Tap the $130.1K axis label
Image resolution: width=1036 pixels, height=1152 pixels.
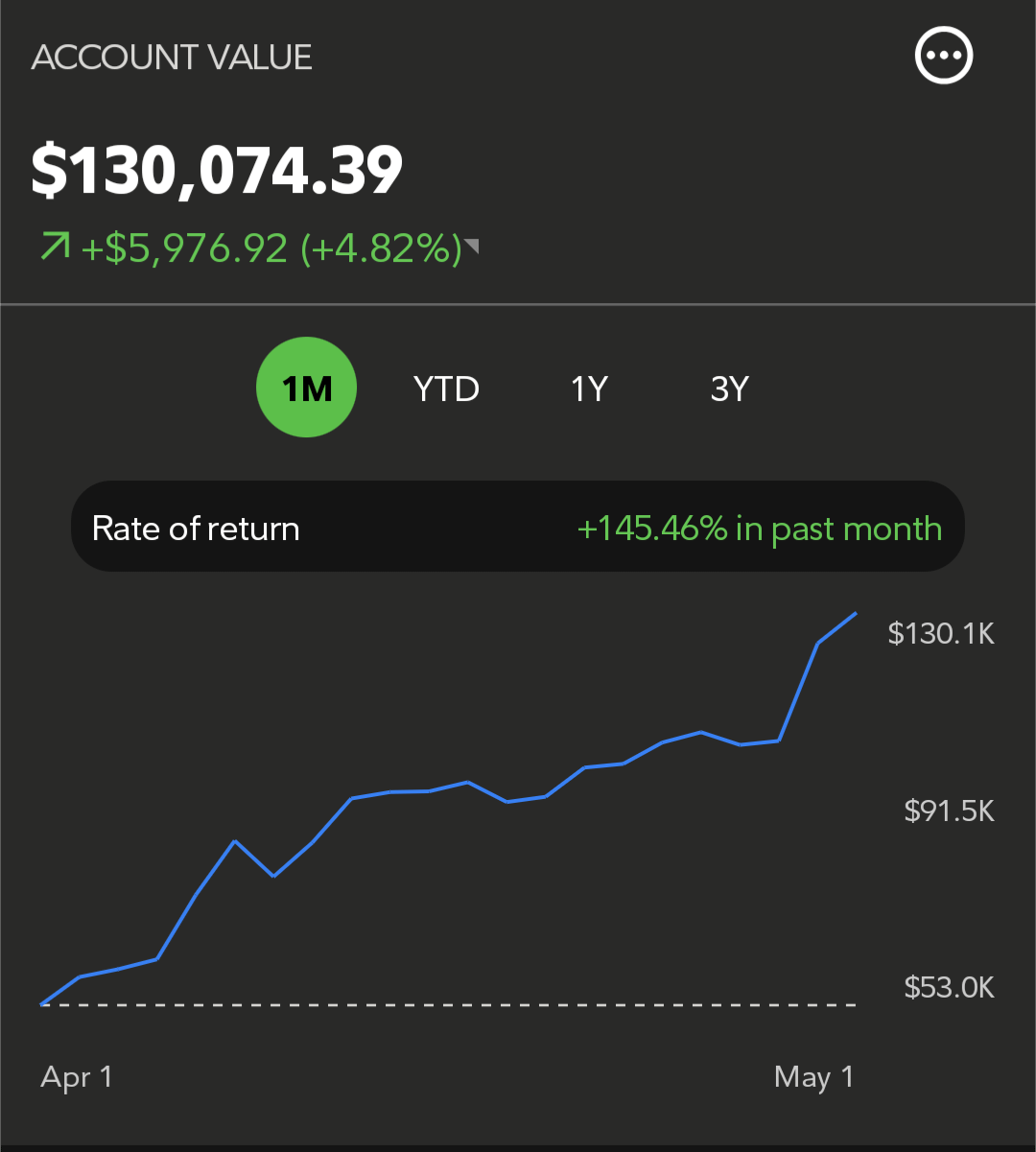point(941,633)
